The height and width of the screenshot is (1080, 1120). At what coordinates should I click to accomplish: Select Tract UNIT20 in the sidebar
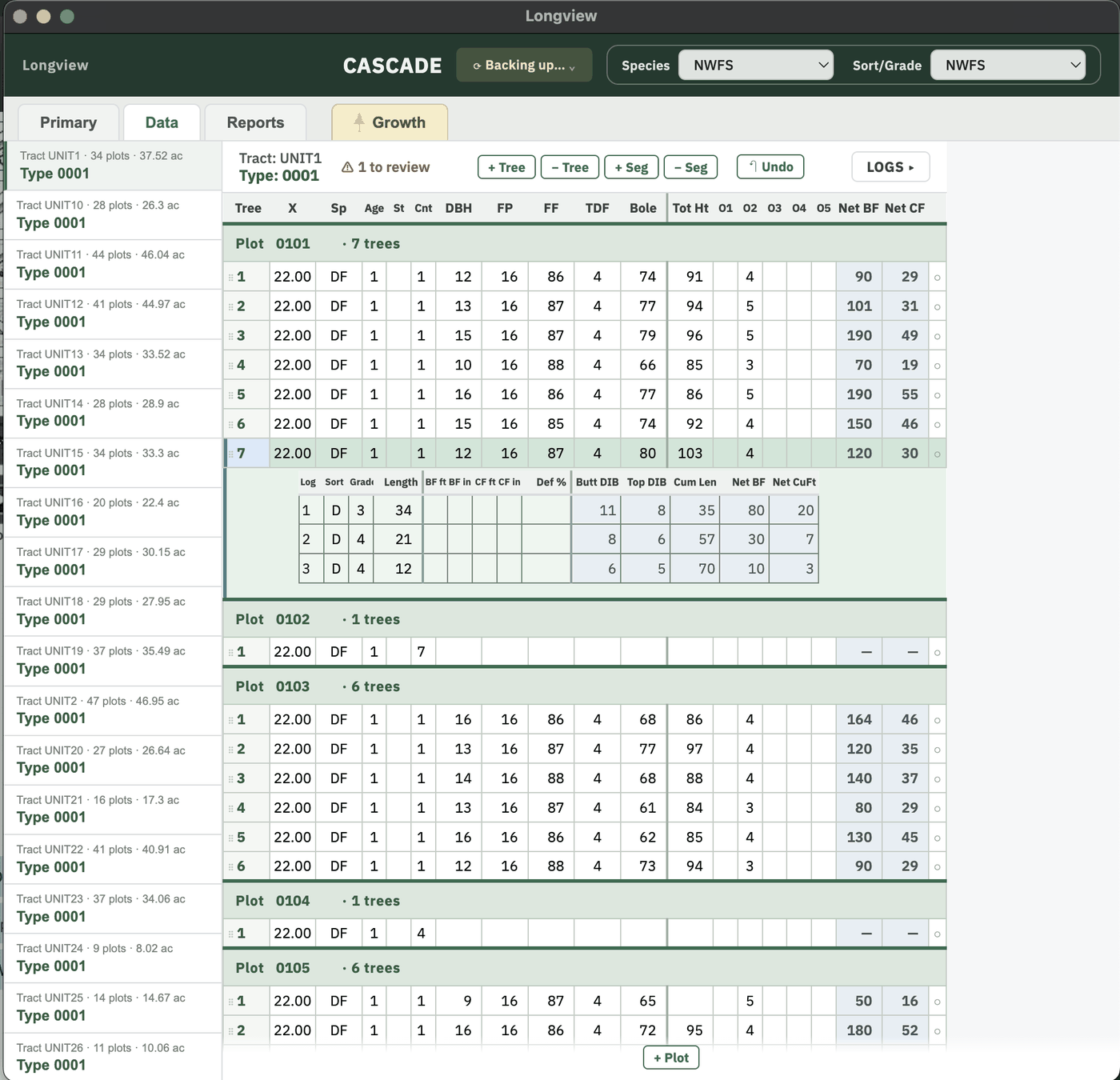(113, 760)
